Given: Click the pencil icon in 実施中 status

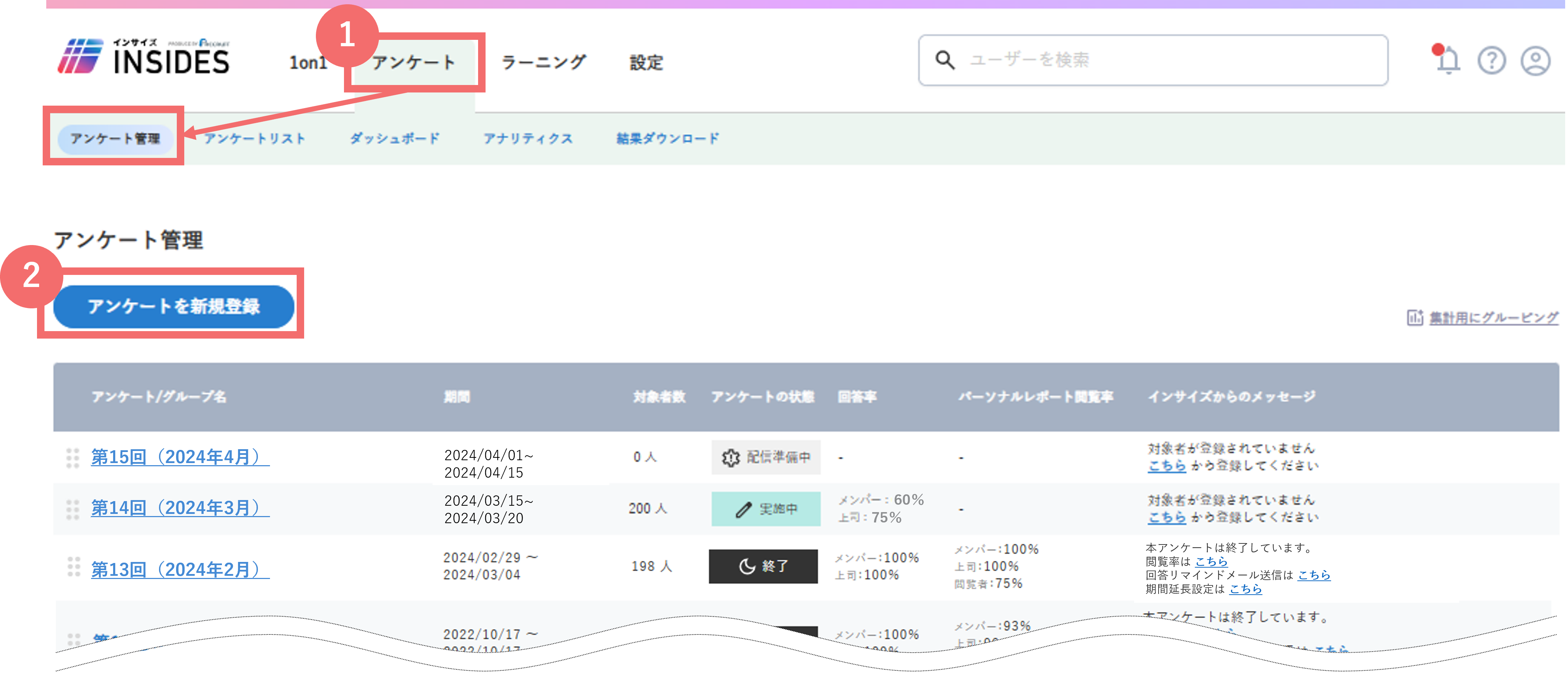Looking at the screenshot, I should click(x=743, y=509).
